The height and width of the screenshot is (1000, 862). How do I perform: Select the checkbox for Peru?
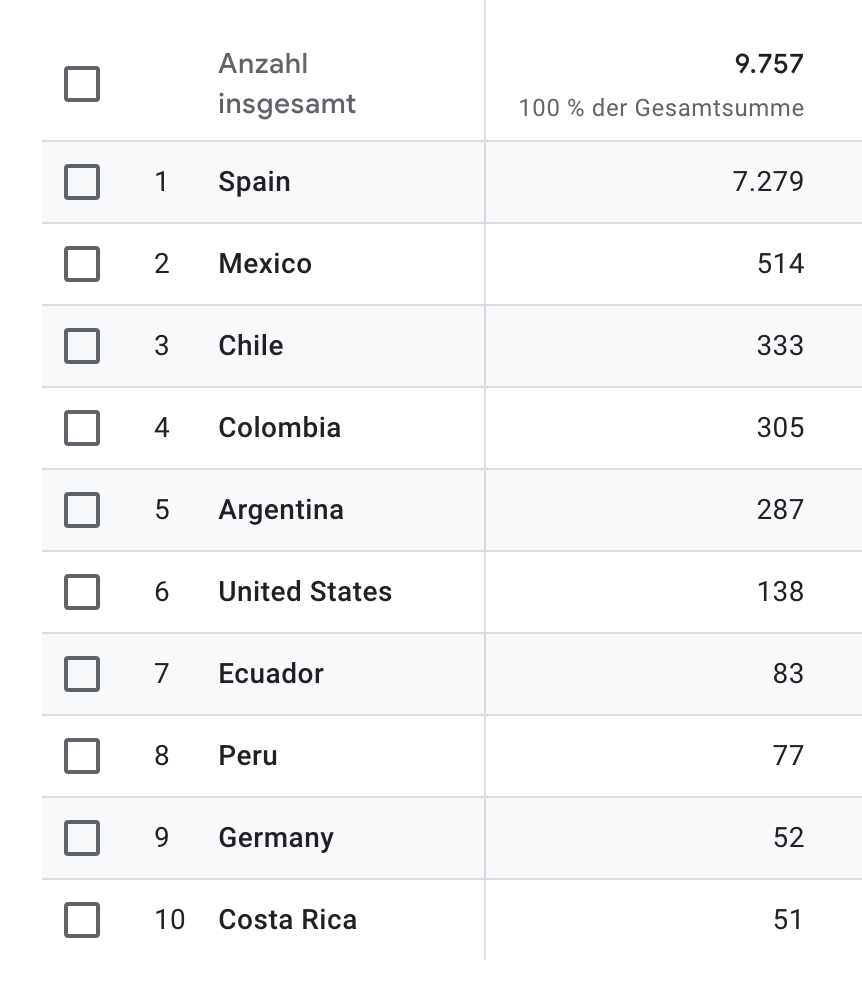(x=82, y=756)
